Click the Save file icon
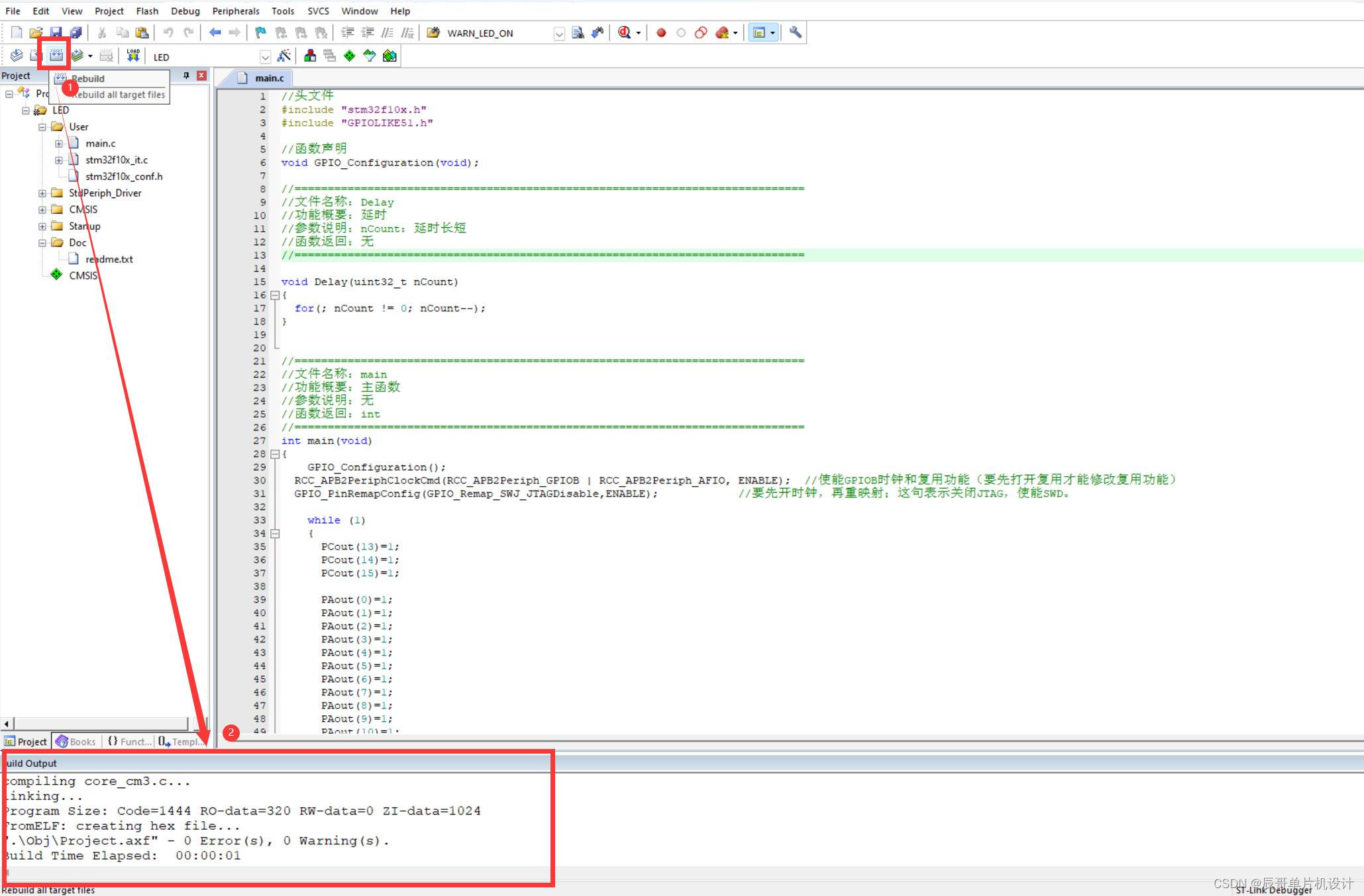 56,32
